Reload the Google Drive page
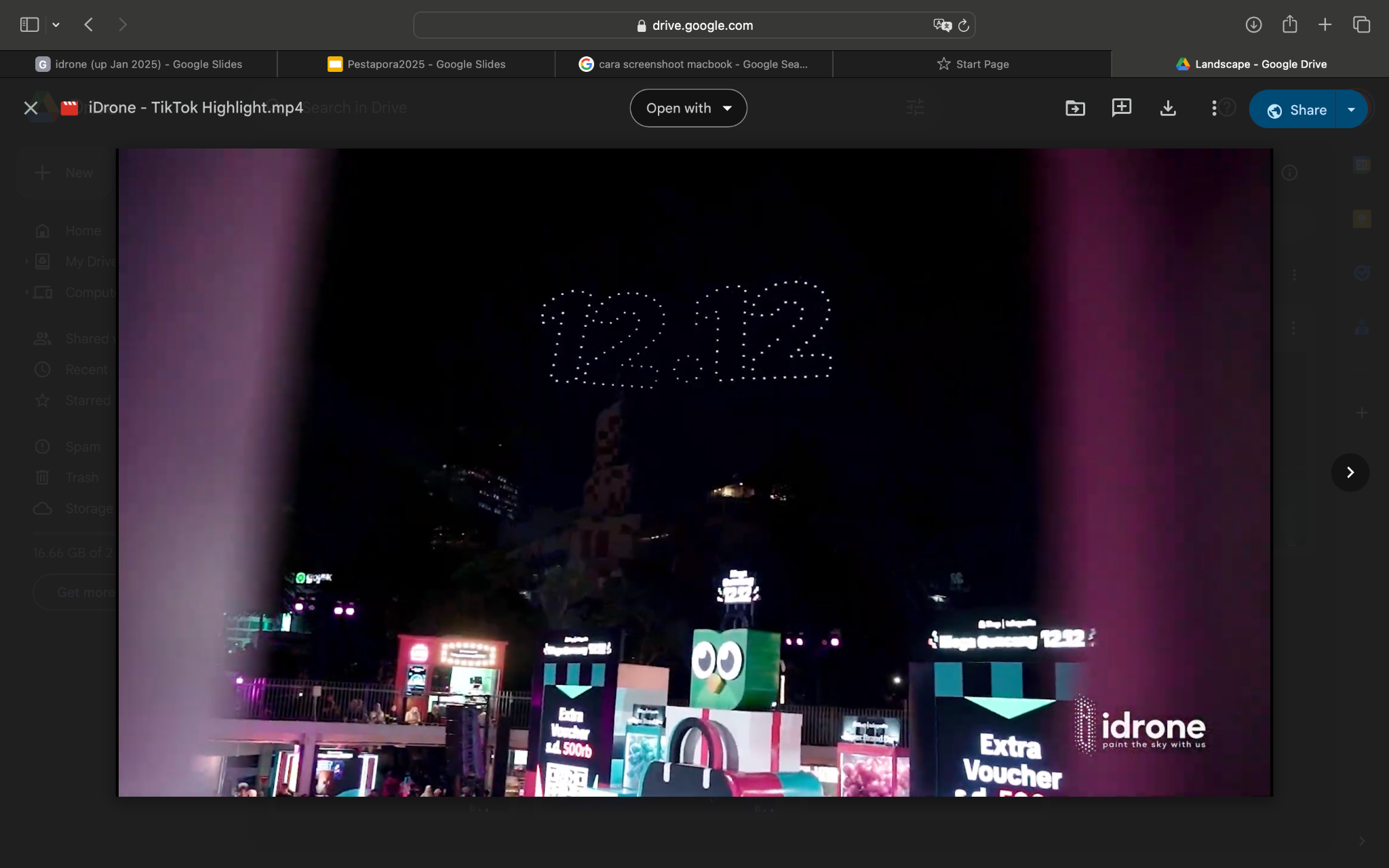Image resolution: width=1389 pixels, height=868 pixels. pyautogui.click(x=963, y=26)
